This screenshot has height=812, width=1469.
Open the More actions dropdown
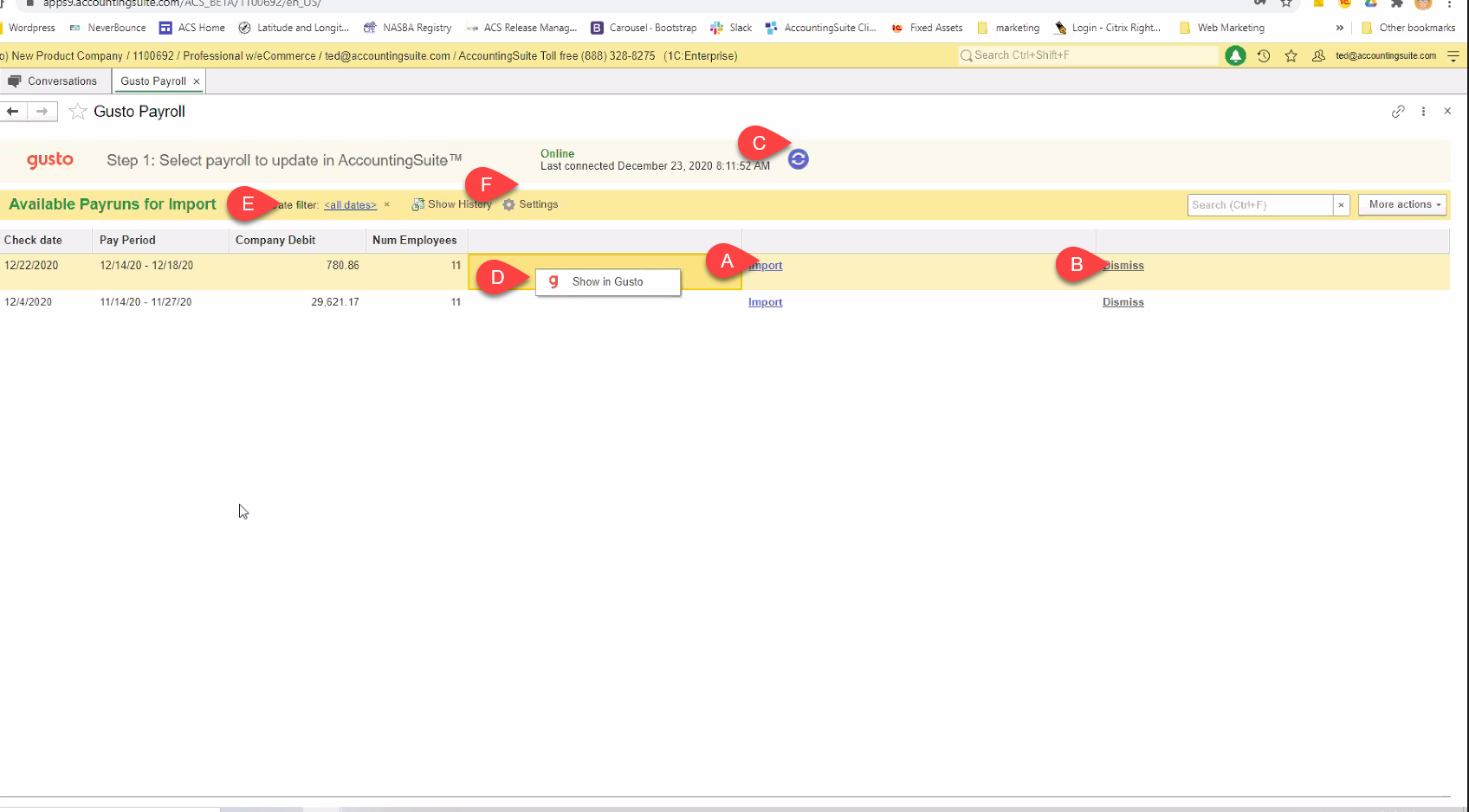[1402, 205]
